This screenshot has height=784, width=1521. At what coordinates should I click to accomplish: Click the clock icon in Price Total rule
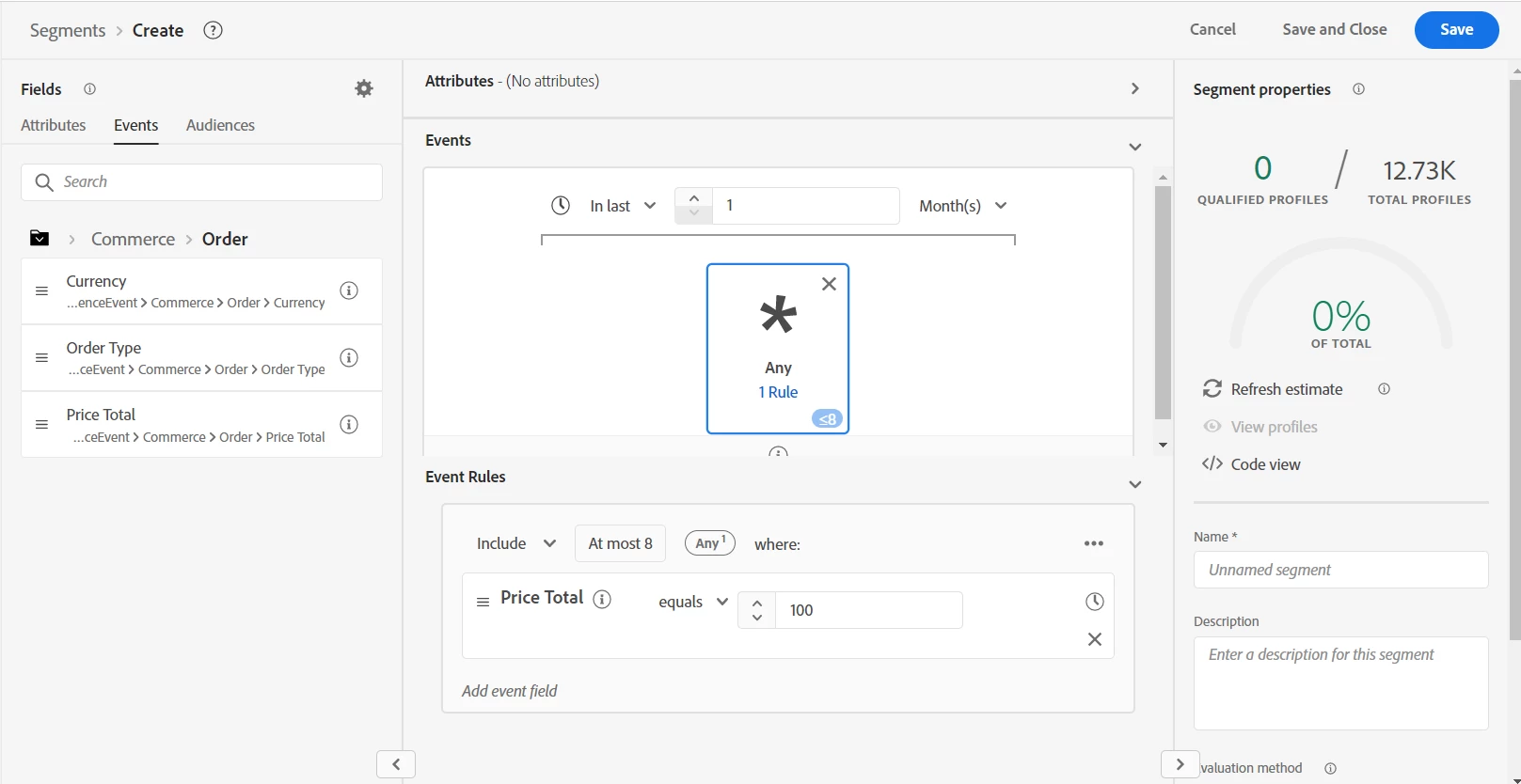pyautogui.click(x=1095, y=602)
